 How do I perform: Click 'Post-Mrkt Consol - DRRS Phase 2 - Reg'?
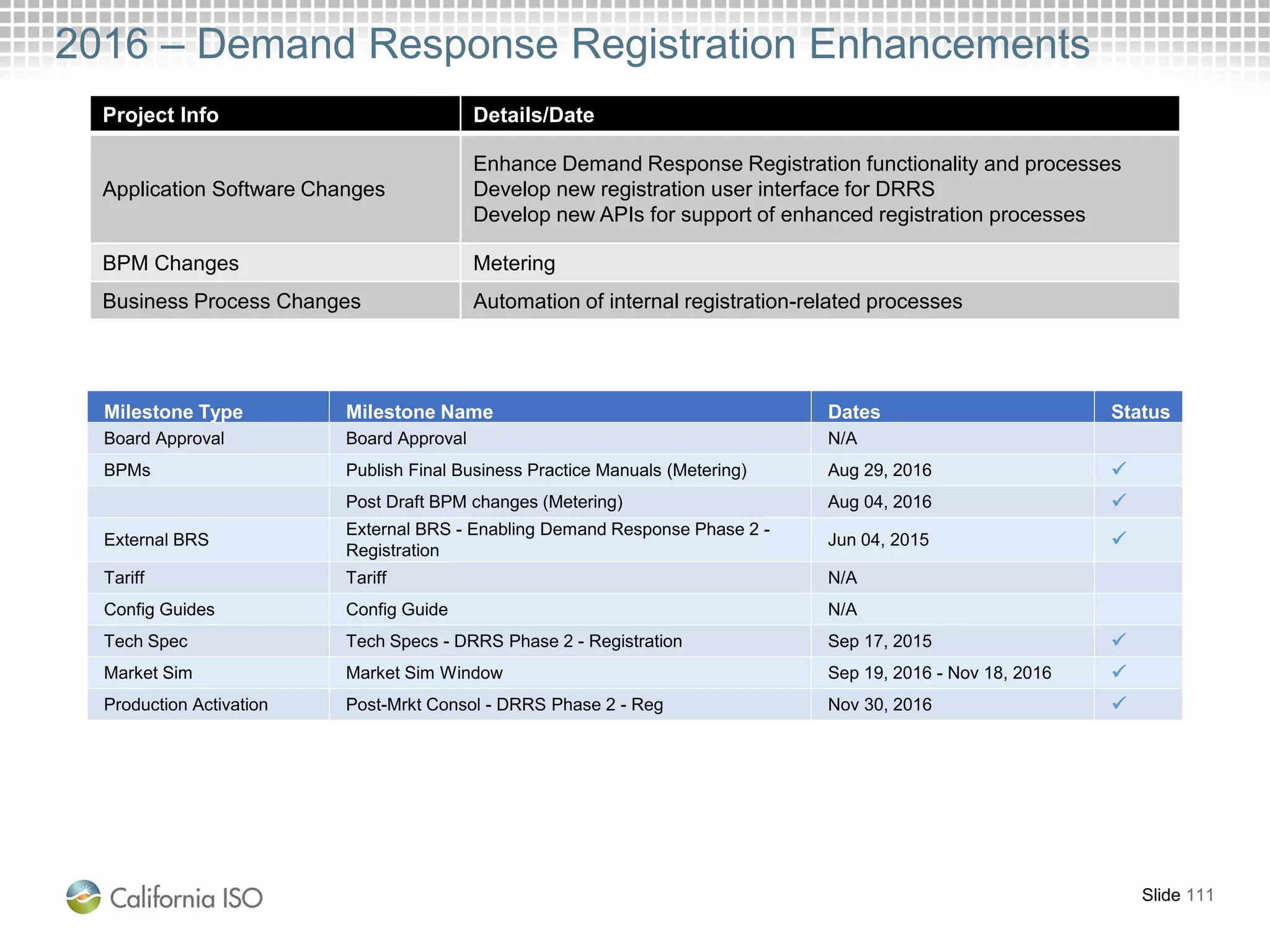click(504, 705)
